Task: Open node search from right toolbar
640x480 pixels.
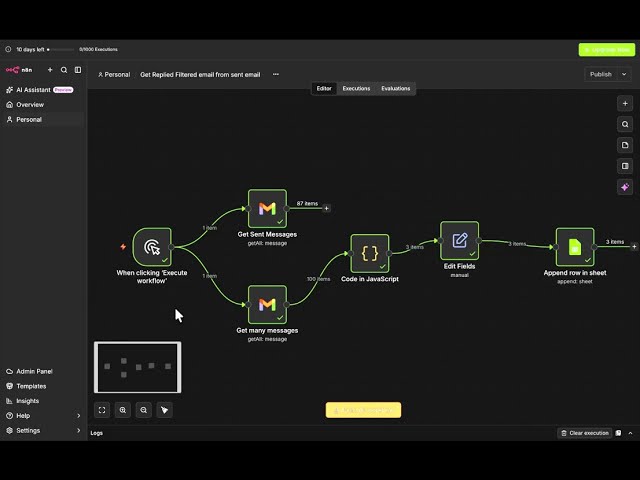Action: [625, 124]
